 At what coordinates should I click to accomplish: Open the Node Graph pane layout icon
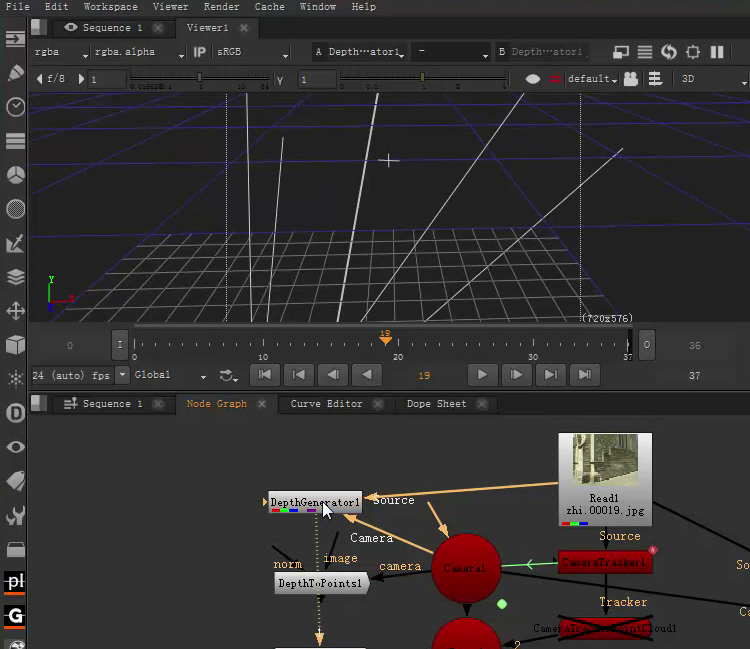[39, 404]
